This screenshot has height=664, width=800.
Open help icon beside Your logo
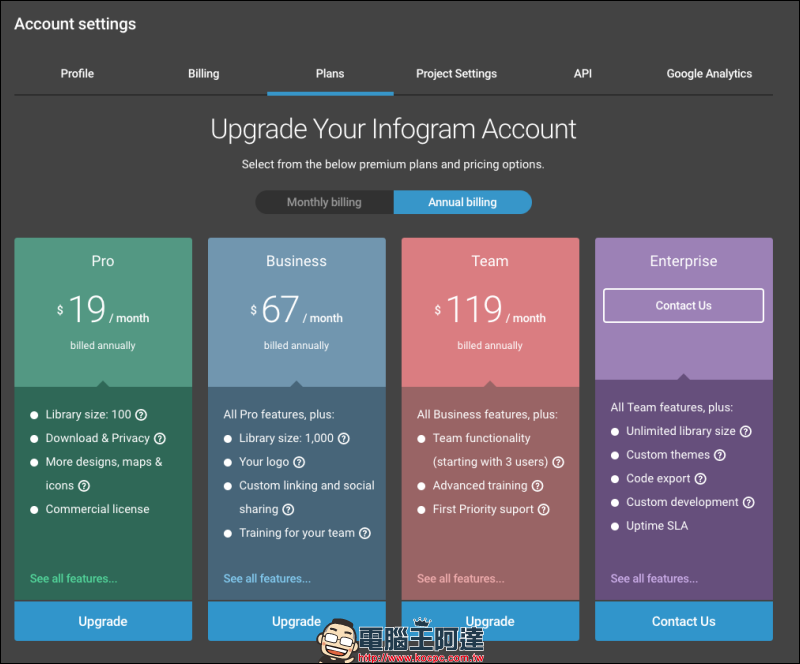[x=299, y=462]
